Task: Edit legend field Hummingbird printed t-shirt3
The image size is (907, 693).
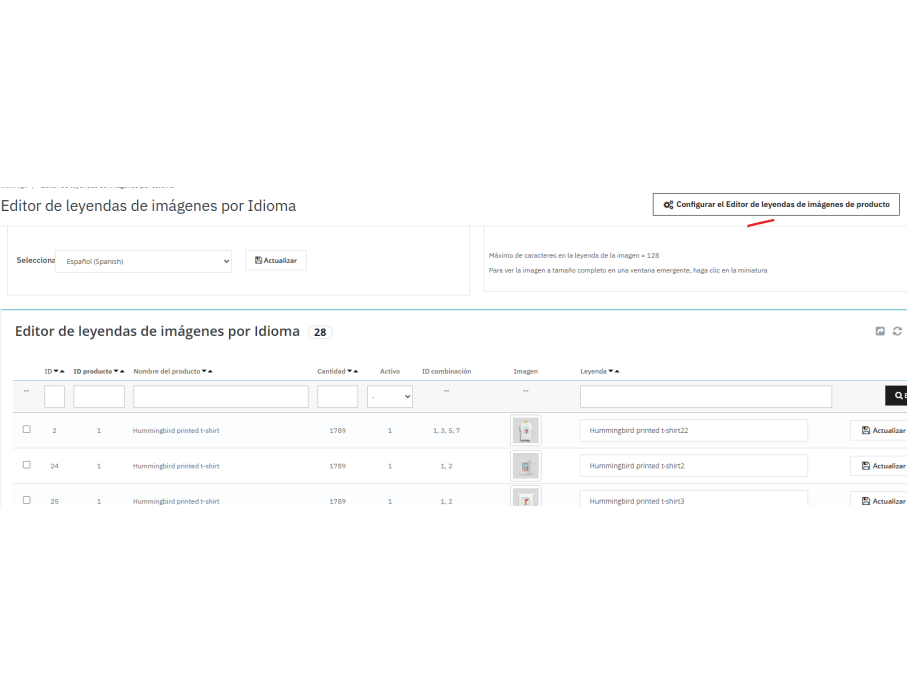Action: [x=694, y=499]
